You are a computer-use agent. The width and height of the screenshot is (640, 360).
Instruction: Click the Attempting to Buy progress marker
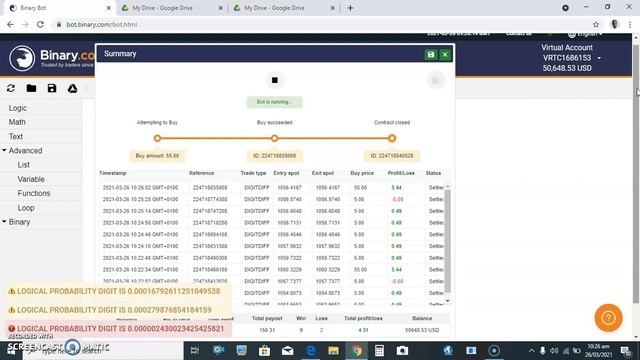(x=158, y=138)
